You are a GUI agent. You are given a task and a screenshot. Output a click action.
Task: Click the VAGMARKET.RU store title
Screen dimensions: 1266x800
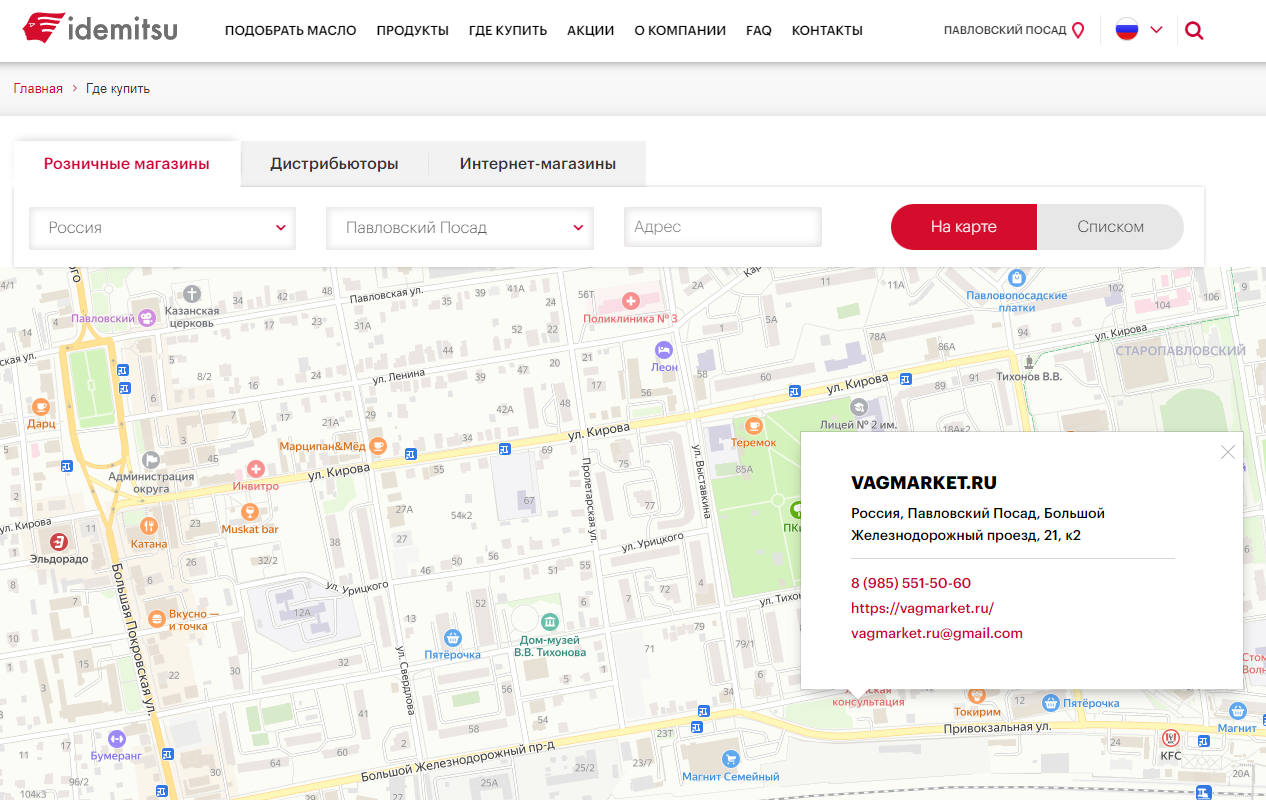pos(924,483)
